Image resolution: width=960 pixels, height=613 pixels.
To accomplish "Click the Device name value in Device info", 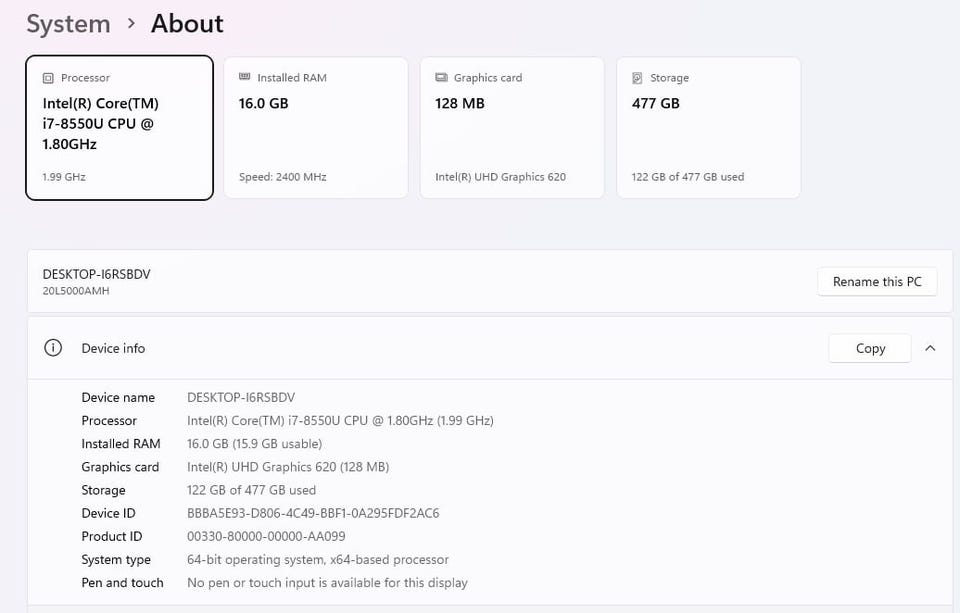I will tap(241, 397).
